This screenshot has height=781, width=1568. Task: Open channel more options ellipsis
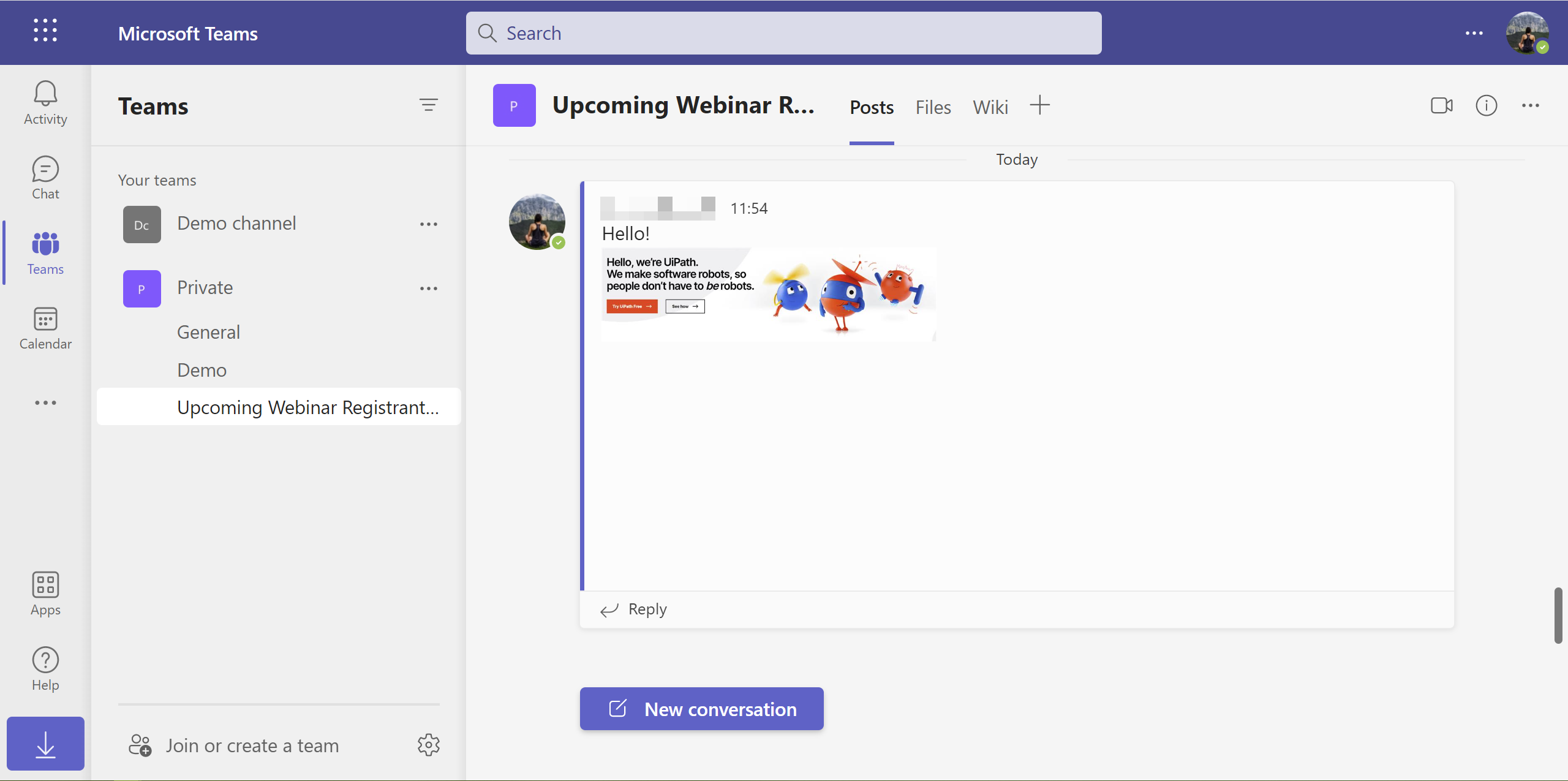pyautogui.click(x=1531, y=105)
